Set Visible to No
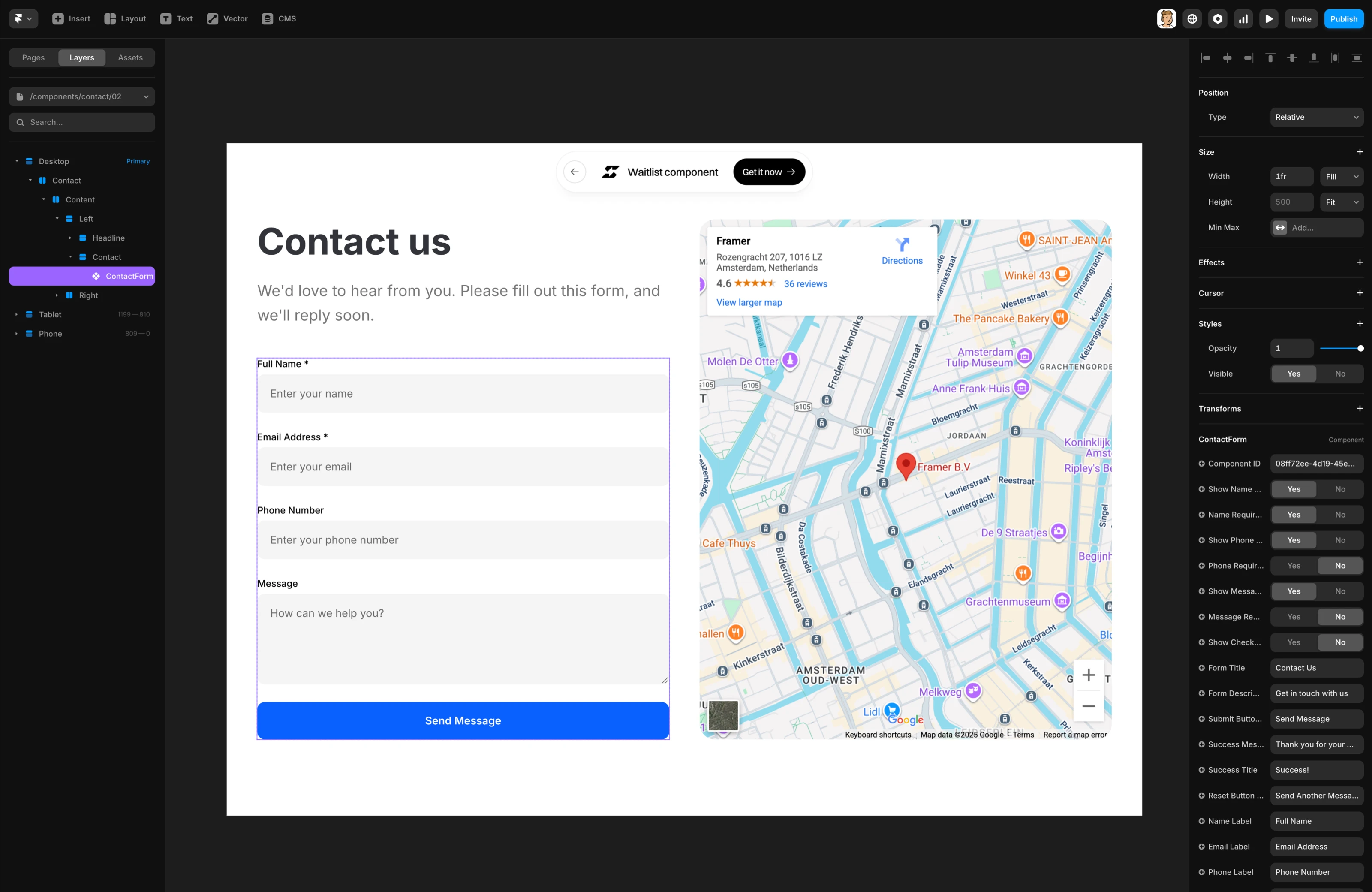Image resolution: width=1372 pixels, height=892 pixels. 1340,374
